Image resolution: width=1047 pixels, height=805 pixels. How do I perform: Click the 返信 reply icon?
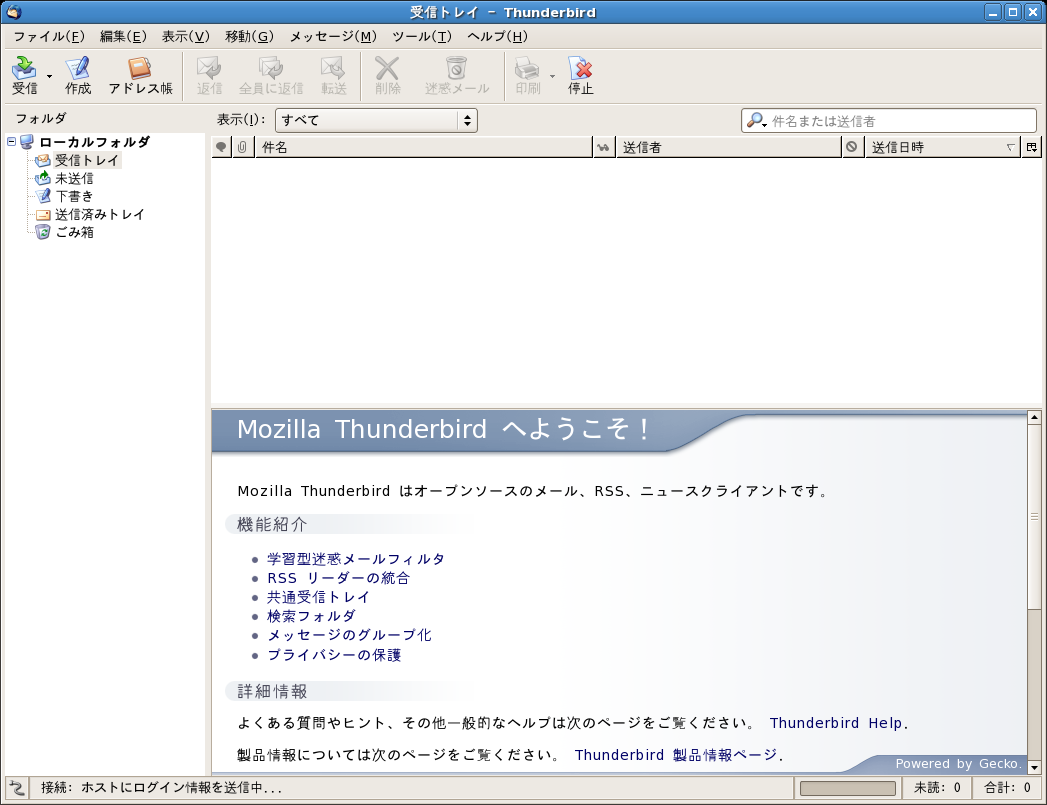[x=209, y=75]
